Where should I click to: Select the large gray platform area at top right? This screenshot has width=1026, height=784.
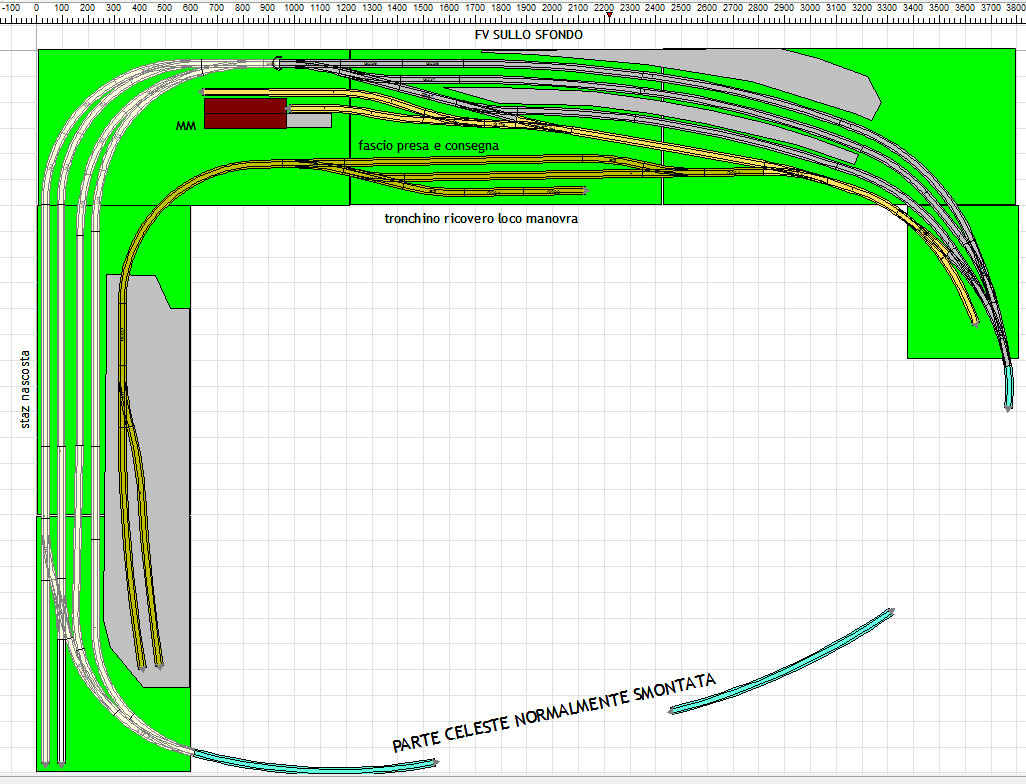click(800, 75)
